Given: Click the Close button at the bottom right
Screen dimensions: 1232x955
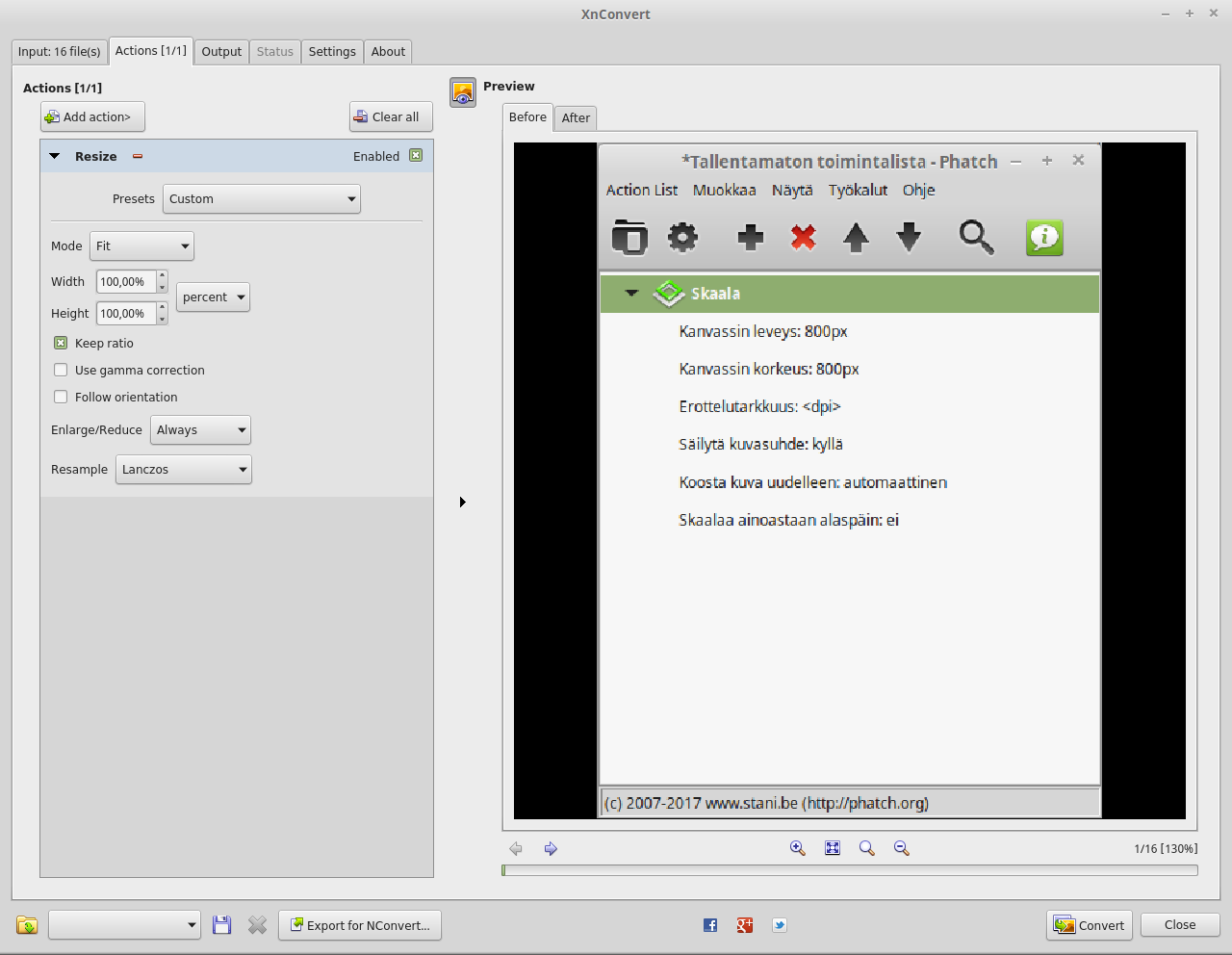Looking at the screenshot, I should [x=1180, y=924].
